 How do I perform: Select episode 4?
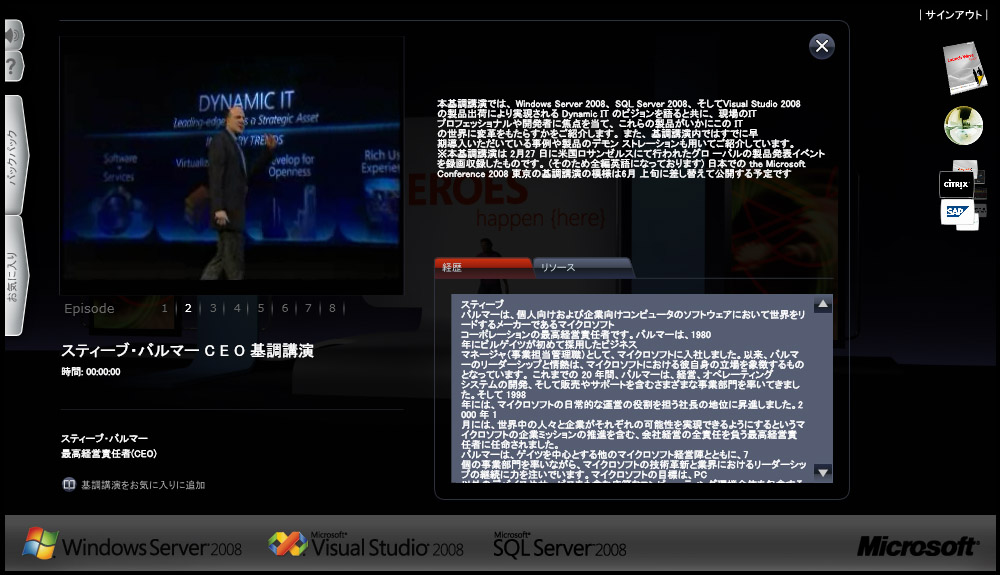pos(237,308)
